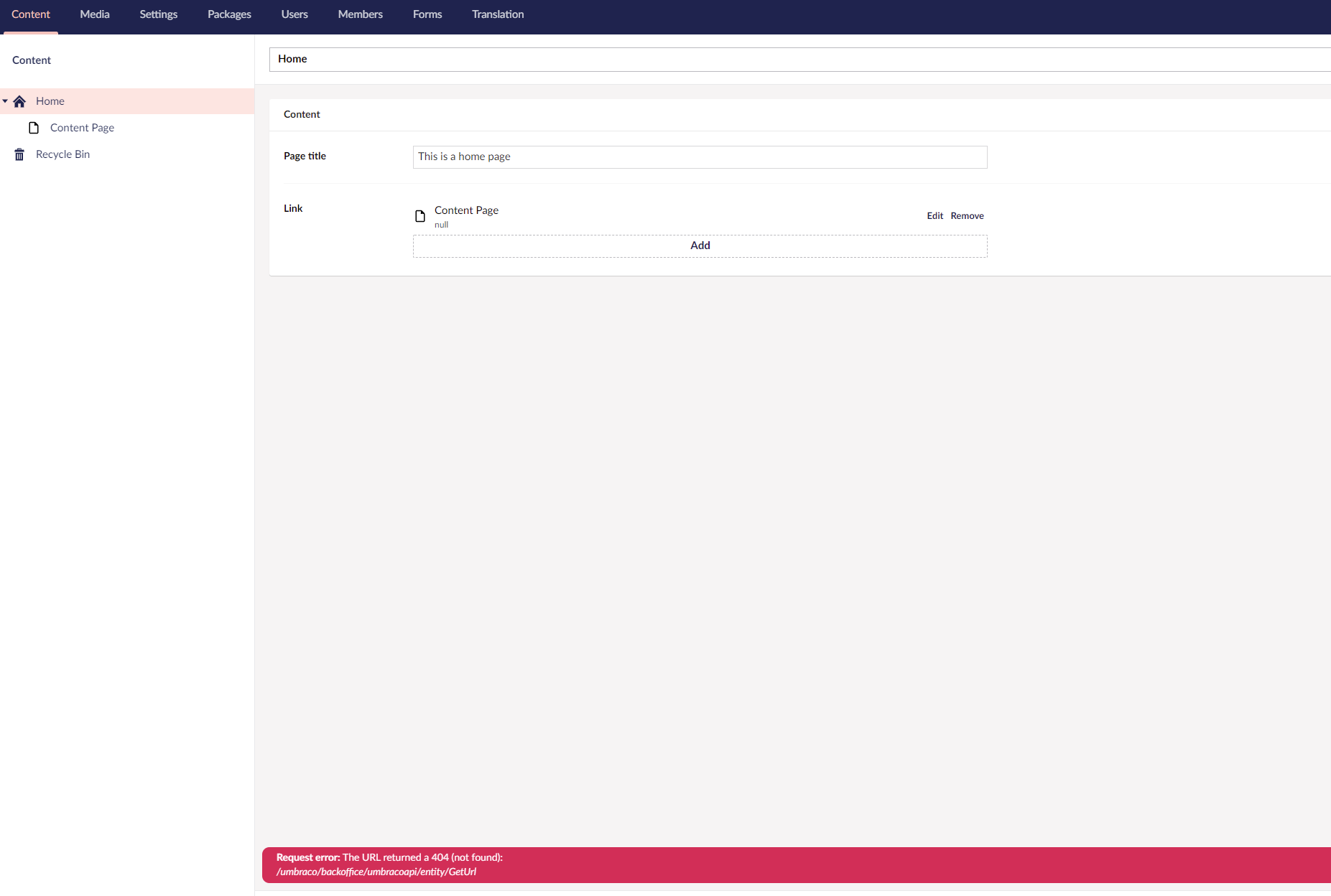Navigate to the Translation section
Screen dimensions: 1331x896
tap(497, 14)
